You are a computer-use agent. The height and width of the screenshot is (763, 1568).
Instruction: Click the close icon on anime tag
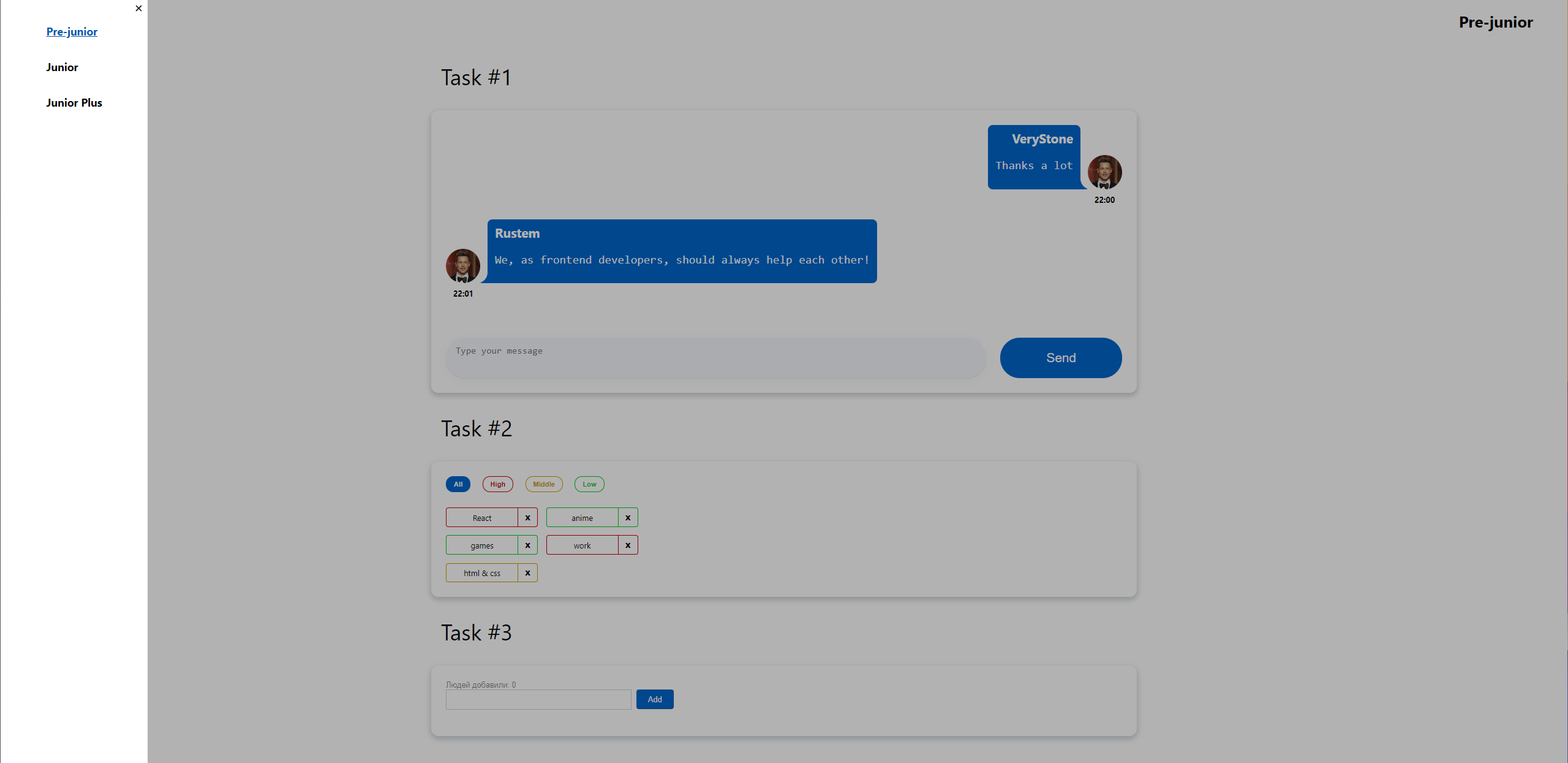point(628,517)
